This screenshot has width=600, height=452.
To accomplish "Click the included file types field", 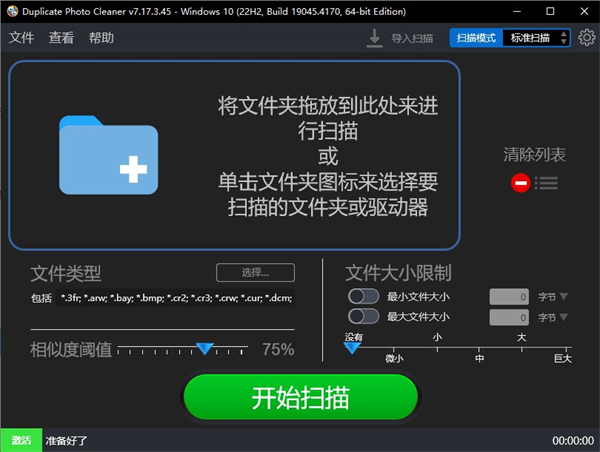I will pos(175,298).
